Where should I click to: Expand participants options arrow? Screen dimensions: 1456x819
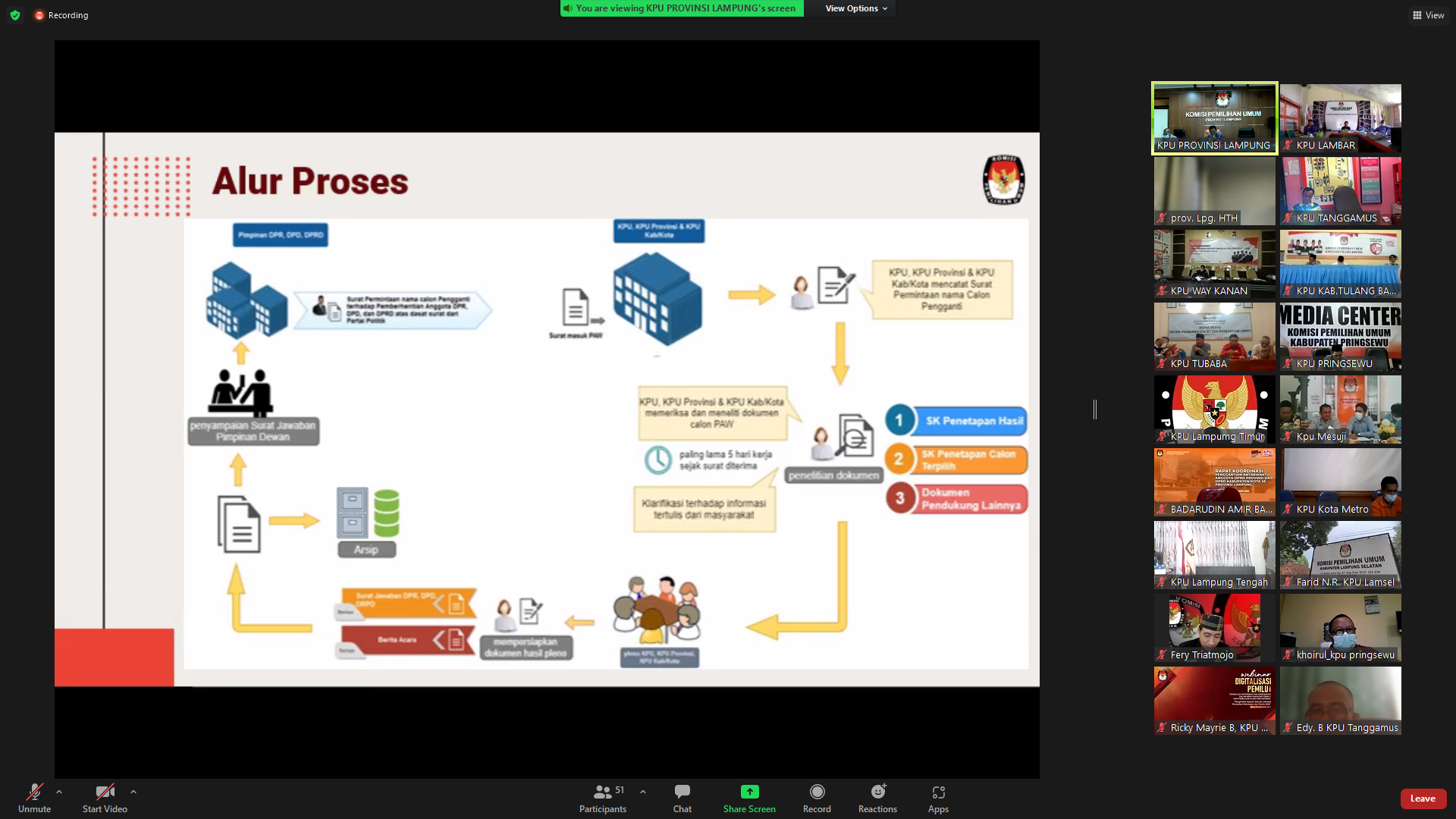[x=643, y=792]
